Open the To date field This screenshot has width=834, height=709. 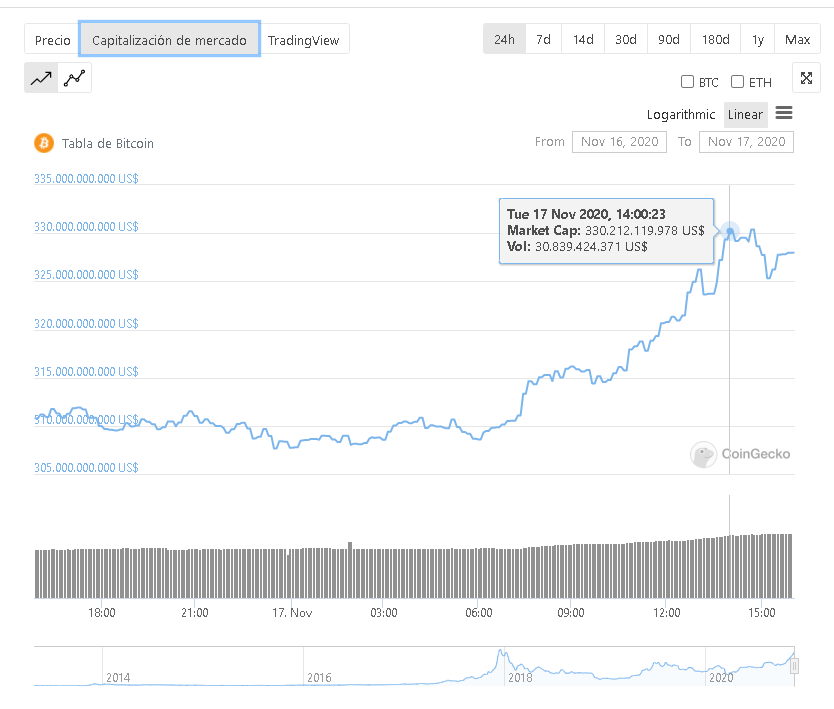[747, 142]
